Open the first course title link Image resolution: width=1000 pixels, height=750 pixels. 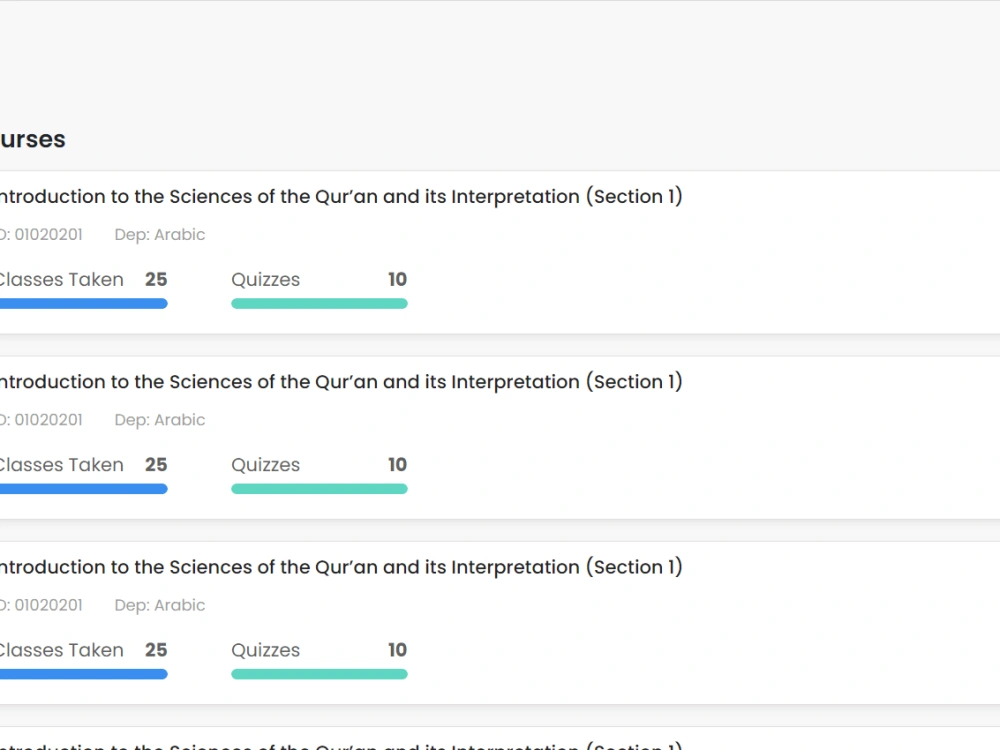(338, 197)
